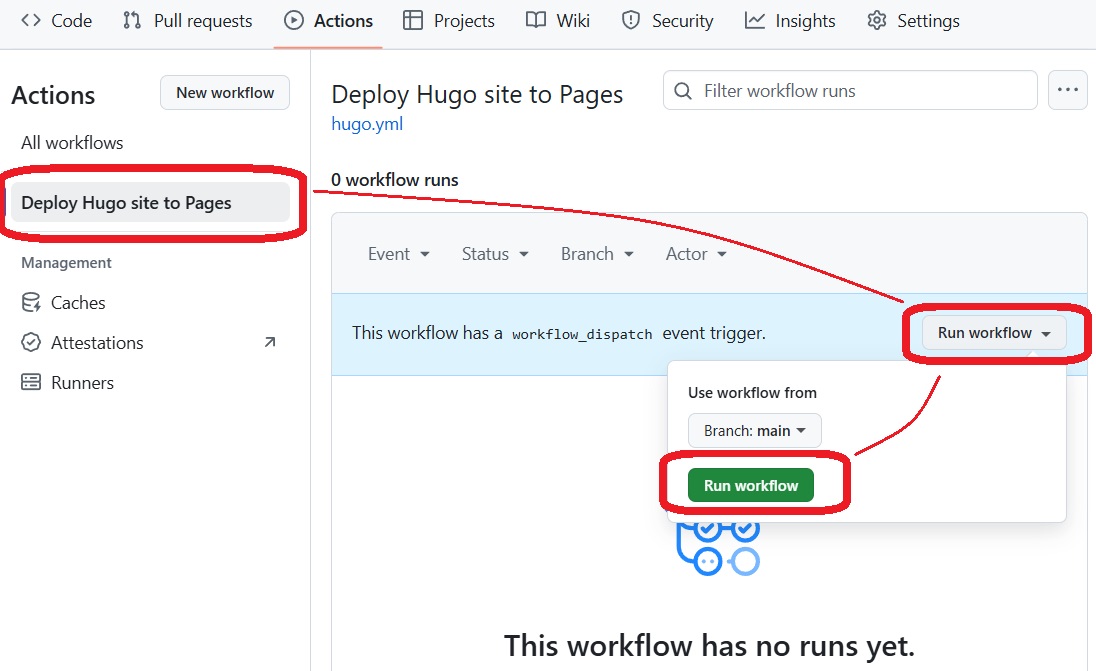Image resolution: width=1096 pixels, height=671 pixels.
Task: Switch to the Code tab
Action: click(x=57, y=21)
